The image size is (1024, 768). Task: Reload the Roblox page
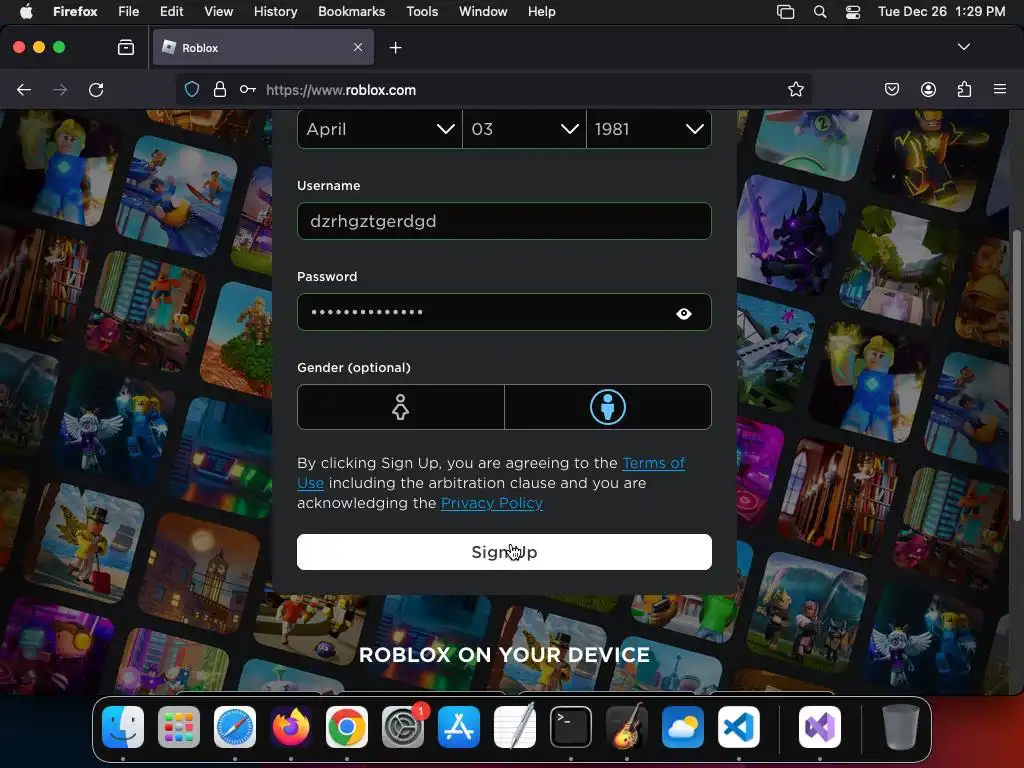click(96, 89)
